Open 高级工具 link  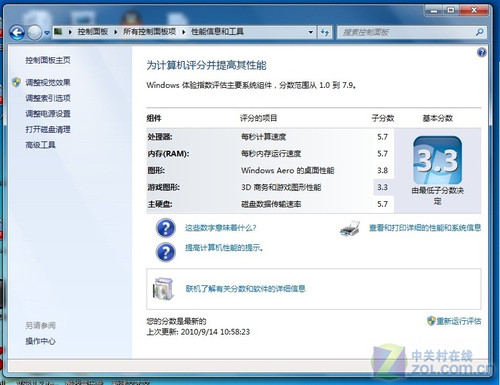pos(40,145)
